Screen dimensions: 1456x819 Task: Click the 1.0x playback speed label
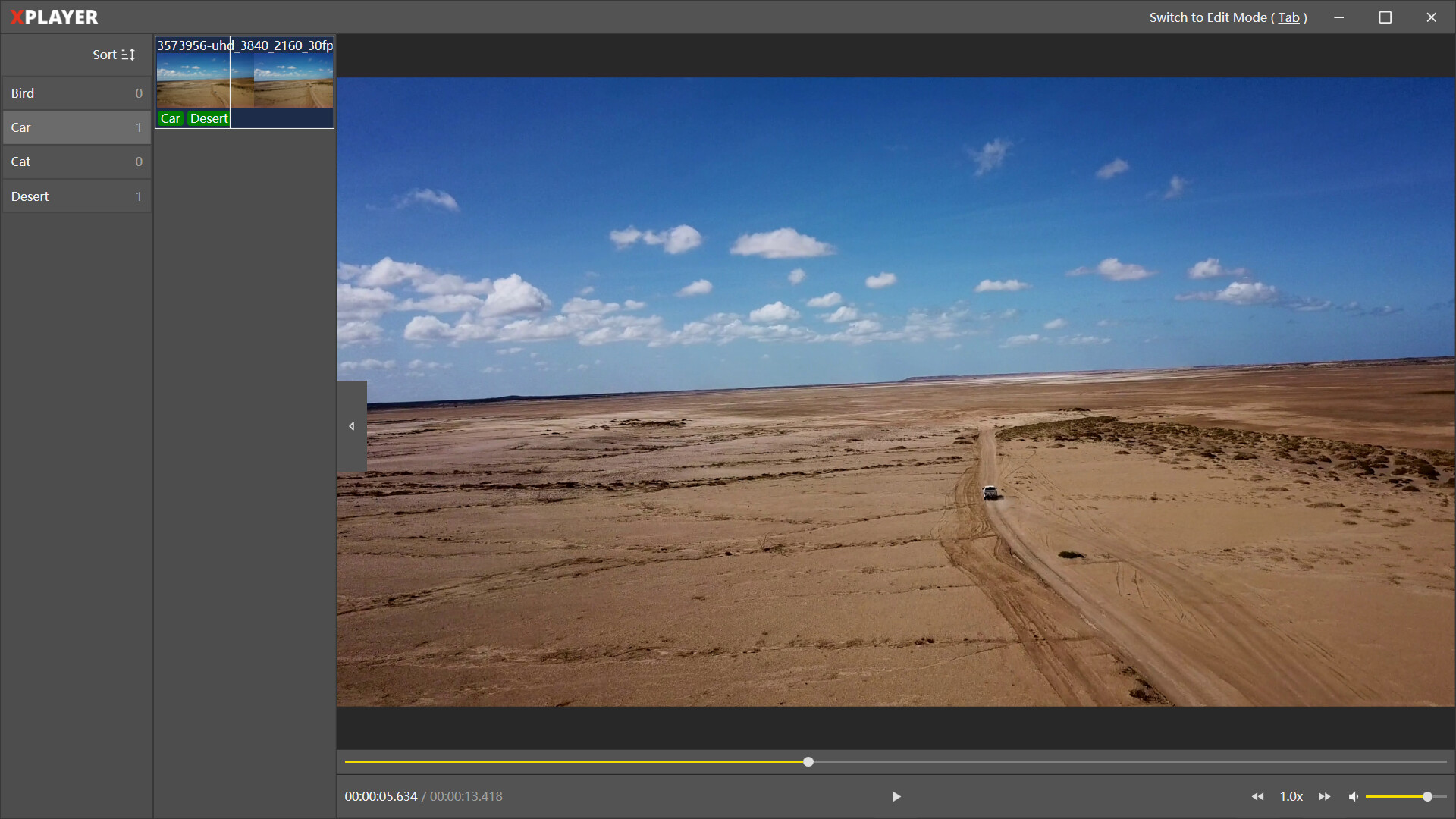pos(1291,796)
